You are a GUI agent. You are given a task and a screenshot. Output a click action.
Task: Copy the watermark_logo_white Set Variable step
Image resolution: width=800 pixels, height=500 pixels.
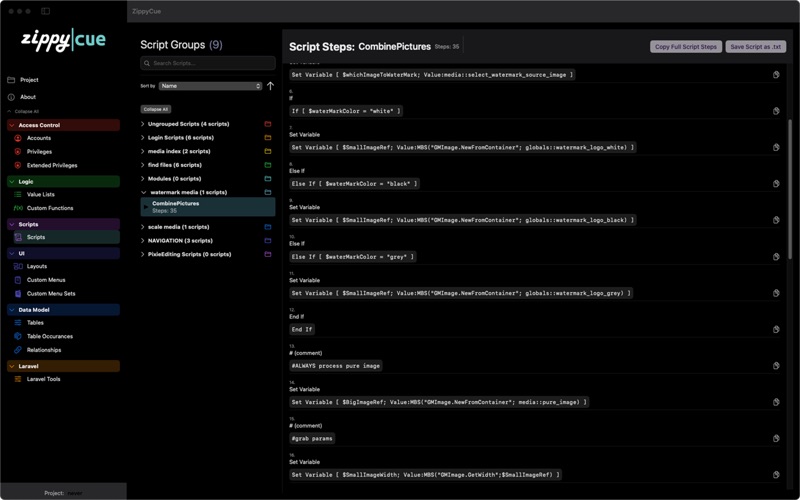776,147
